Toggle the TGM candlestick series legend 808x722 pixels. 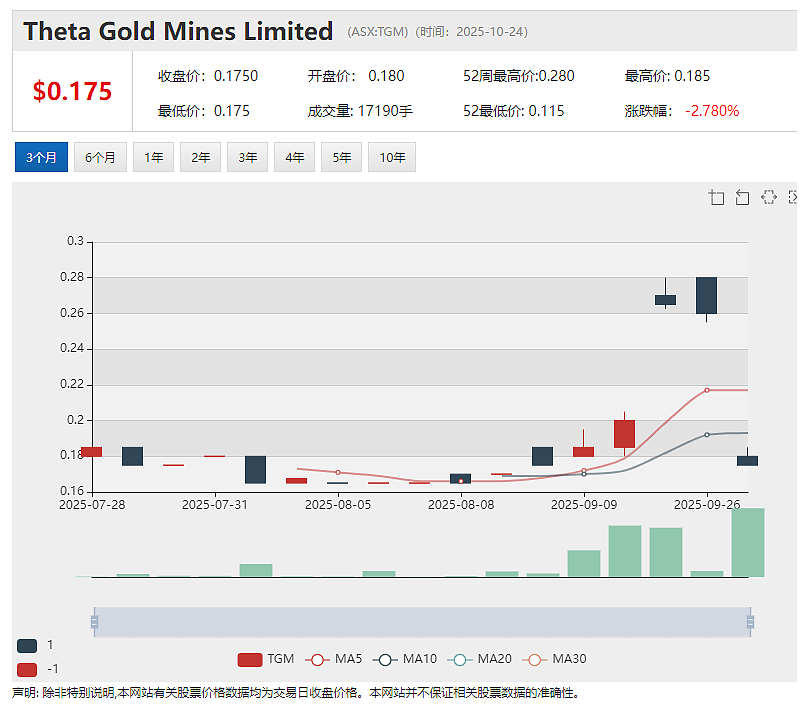pyautogui.click(x=265, y=659)
